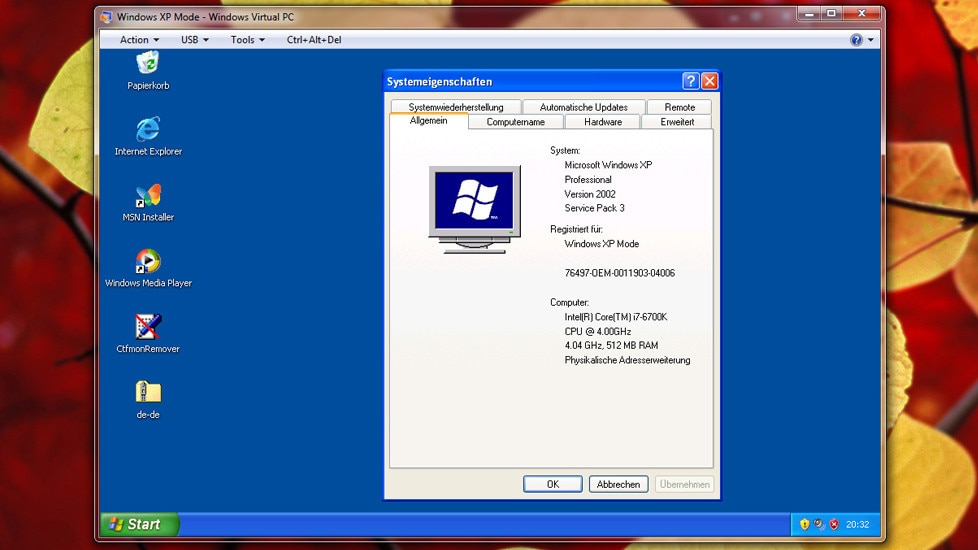Click the yellow security shield tray icon
This screenshot has width=978, height=550.
(805, 524)
